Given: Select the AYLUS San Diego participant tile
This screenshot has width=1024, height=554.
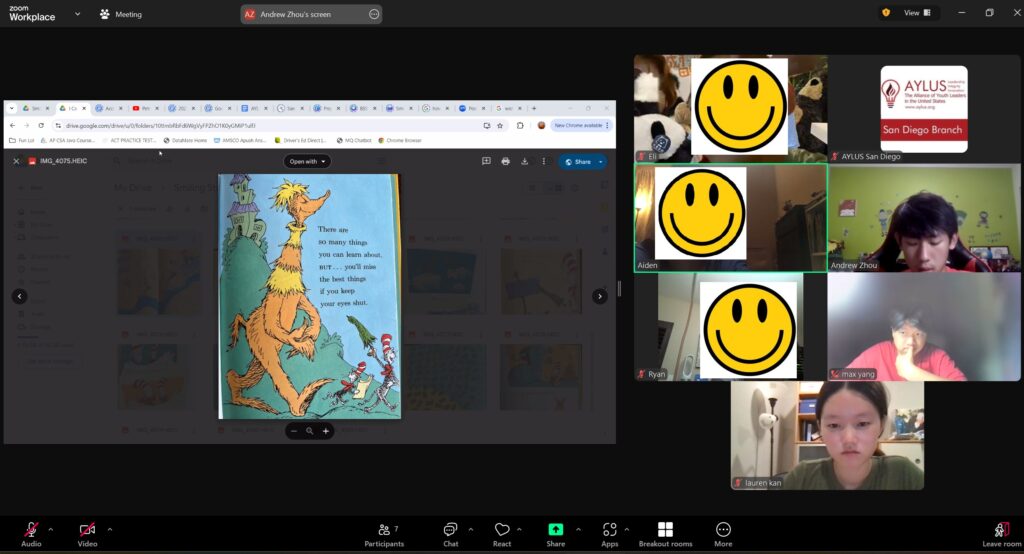Looking at the screenshot, I should (923, 108).
